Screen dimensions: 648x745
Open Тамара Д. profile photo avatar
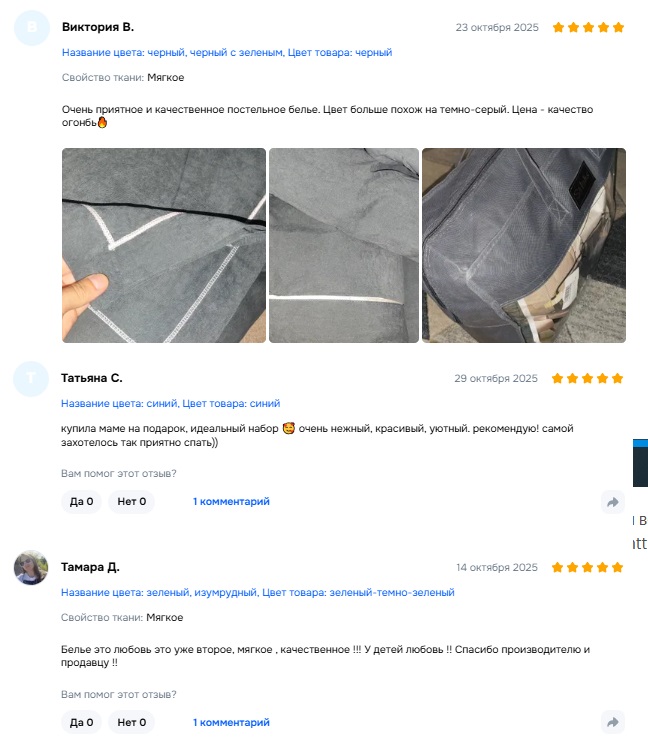(31, 567)
